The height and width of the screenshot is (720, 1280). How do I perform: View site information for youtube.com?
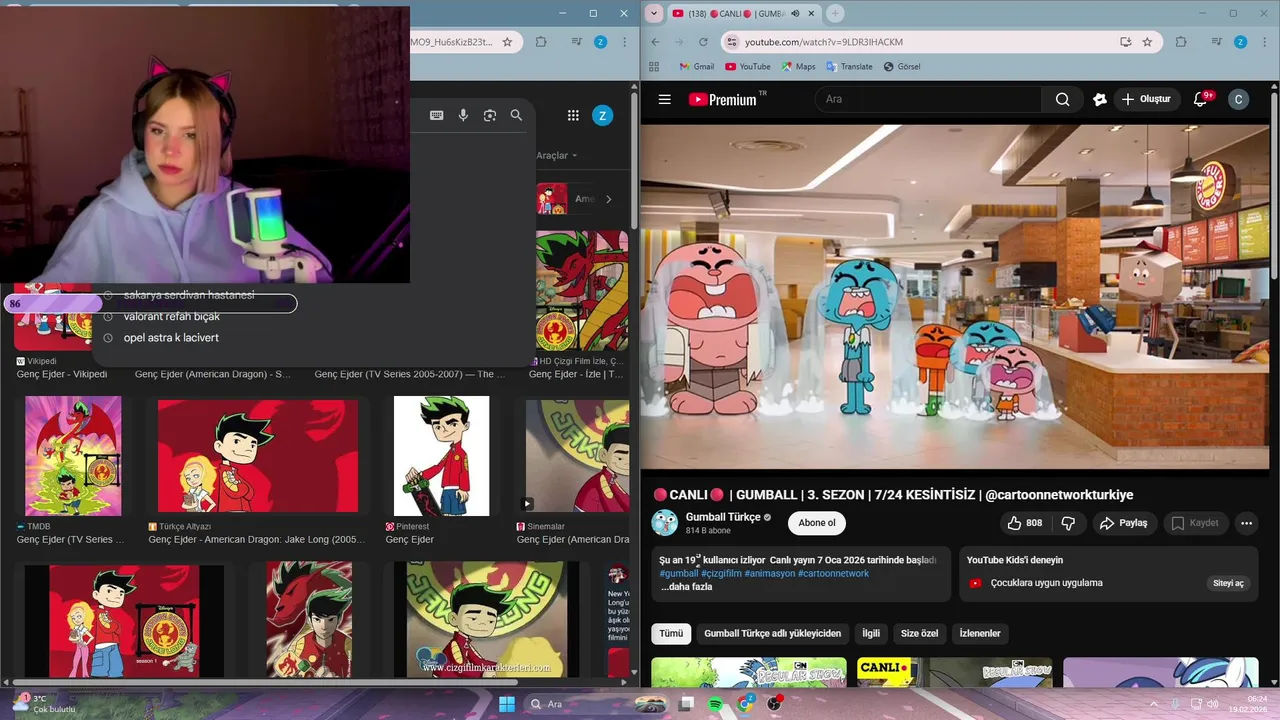[732, 42]
